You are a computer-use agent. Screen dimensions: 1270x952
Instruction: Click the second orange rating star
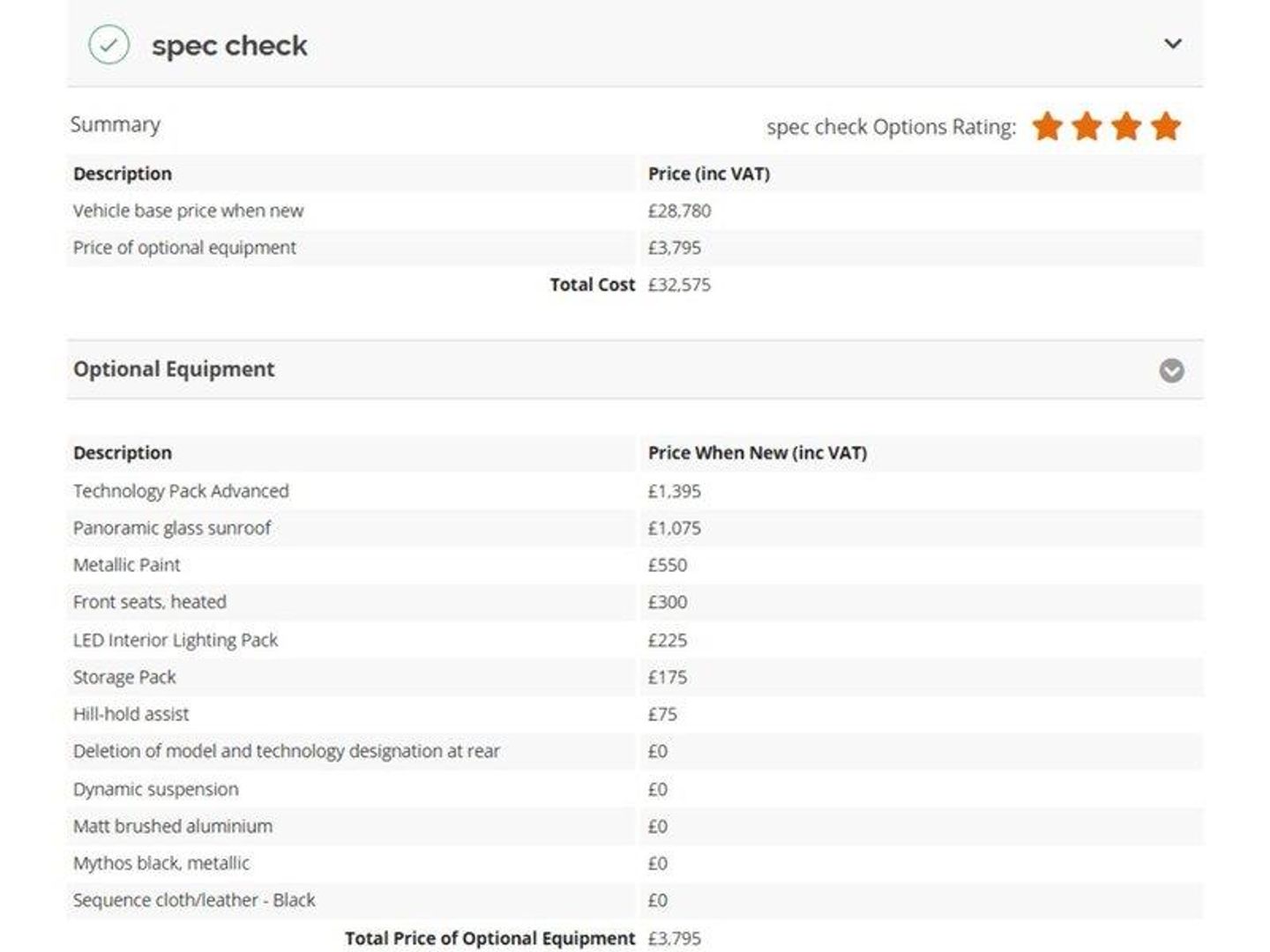pos(1087,126)
